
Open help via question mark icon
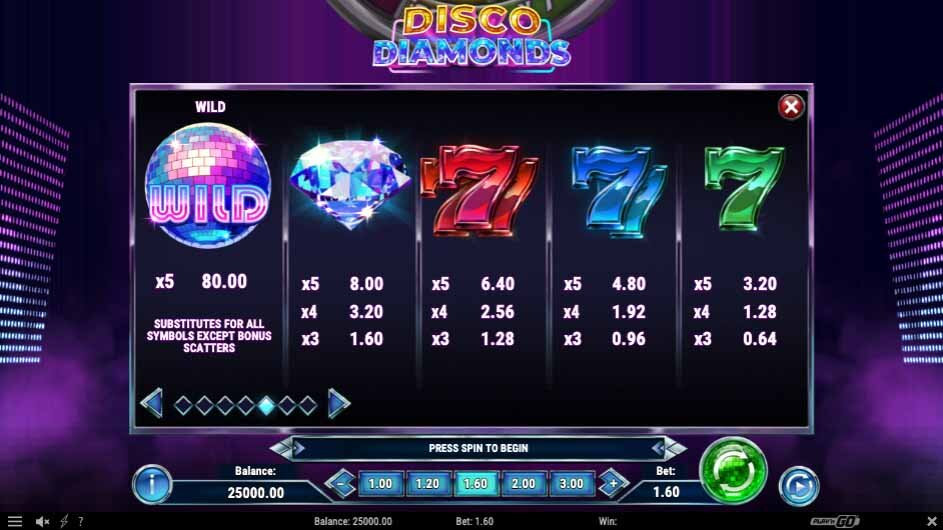click(x=81, y=522)
